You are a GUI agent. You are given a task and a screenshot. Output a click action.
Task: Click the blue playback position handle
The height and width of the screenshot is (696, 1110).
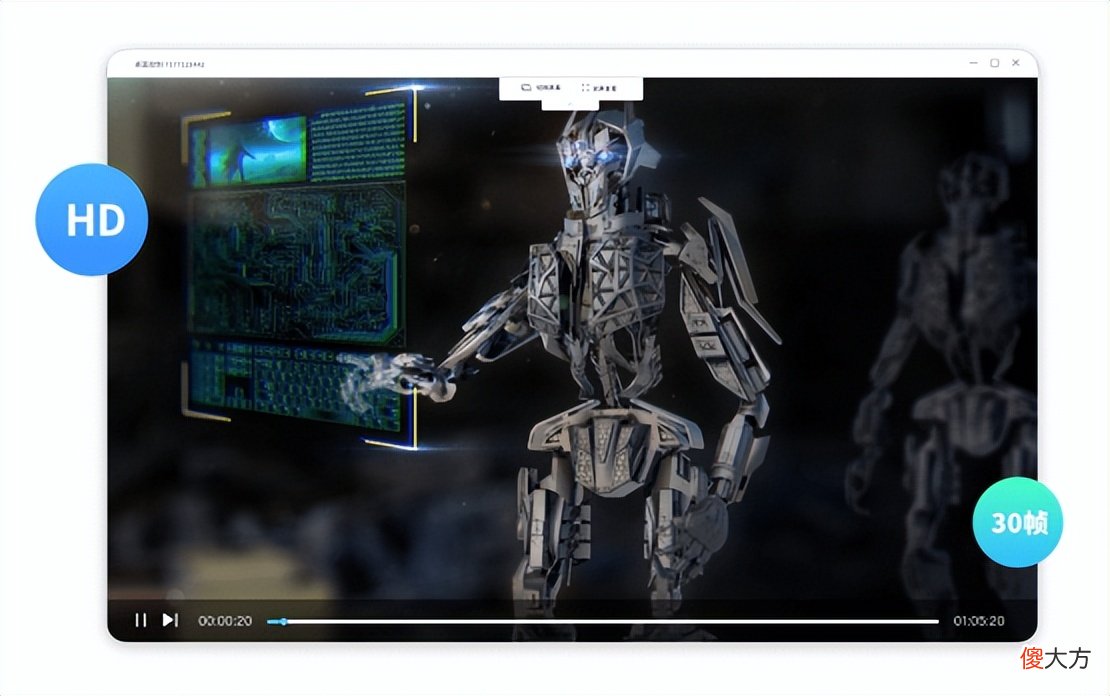click(x=283, y=622)
